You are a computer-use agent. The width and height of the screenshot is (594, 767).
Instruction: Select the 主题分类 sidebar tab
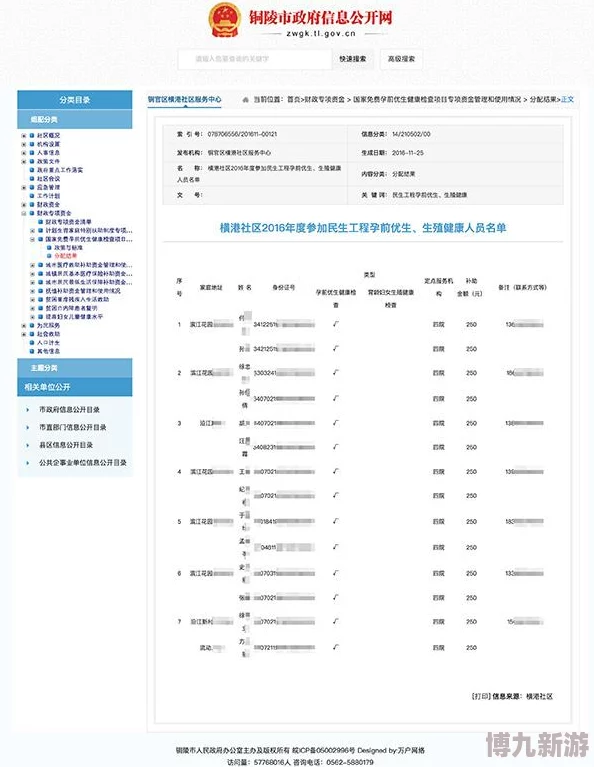75,368
